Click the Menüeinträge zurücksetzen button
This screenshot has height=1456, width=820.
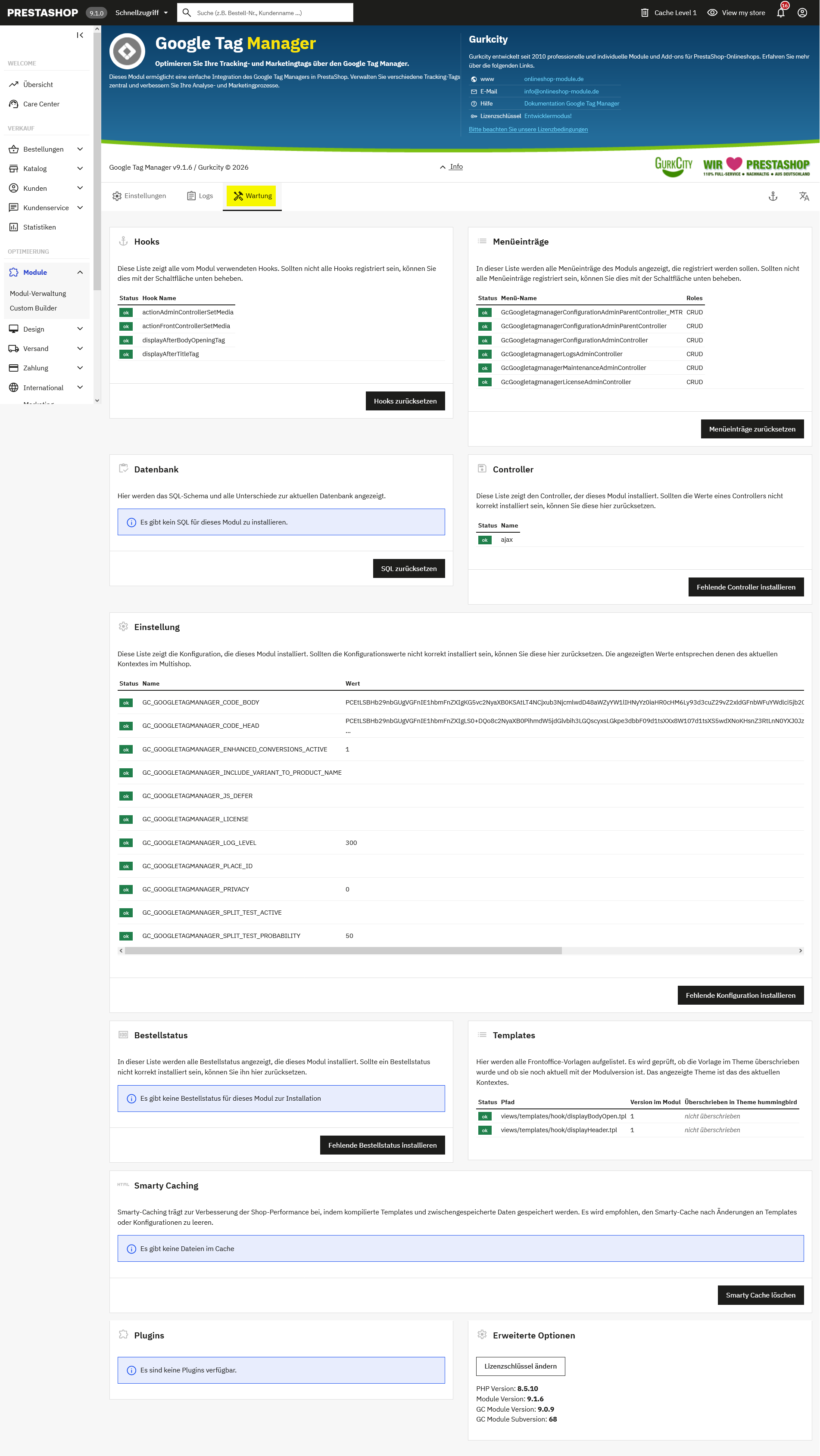[752, 429]
